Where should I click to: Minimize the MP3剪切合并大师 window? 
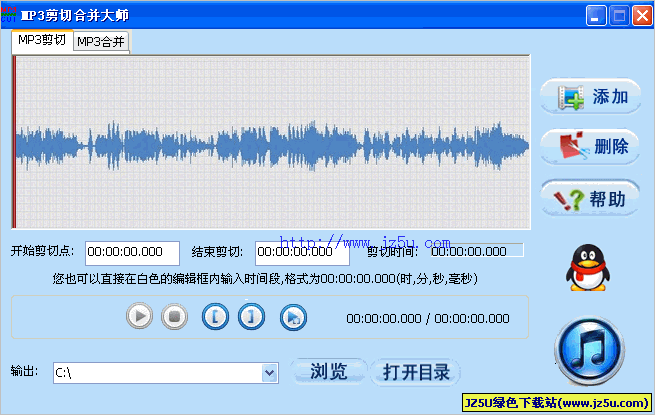(596, 16)
